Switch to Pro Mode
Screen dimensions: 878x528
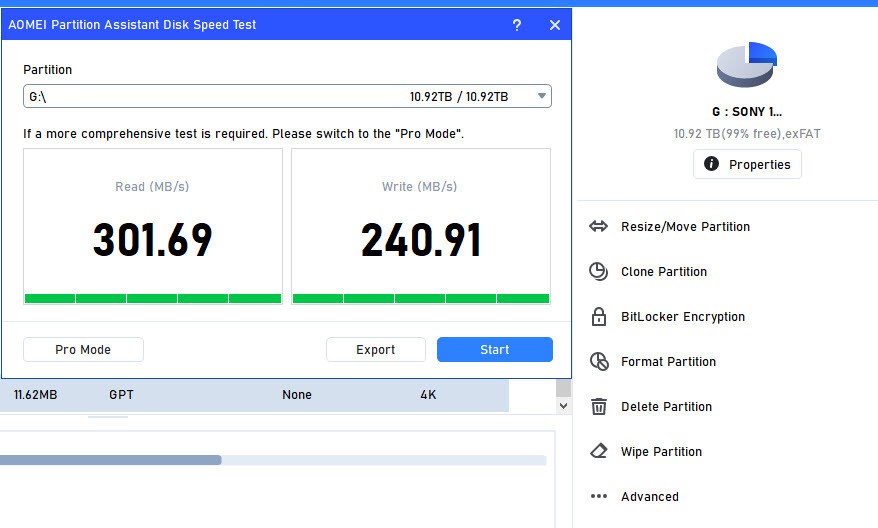[83, 350]
